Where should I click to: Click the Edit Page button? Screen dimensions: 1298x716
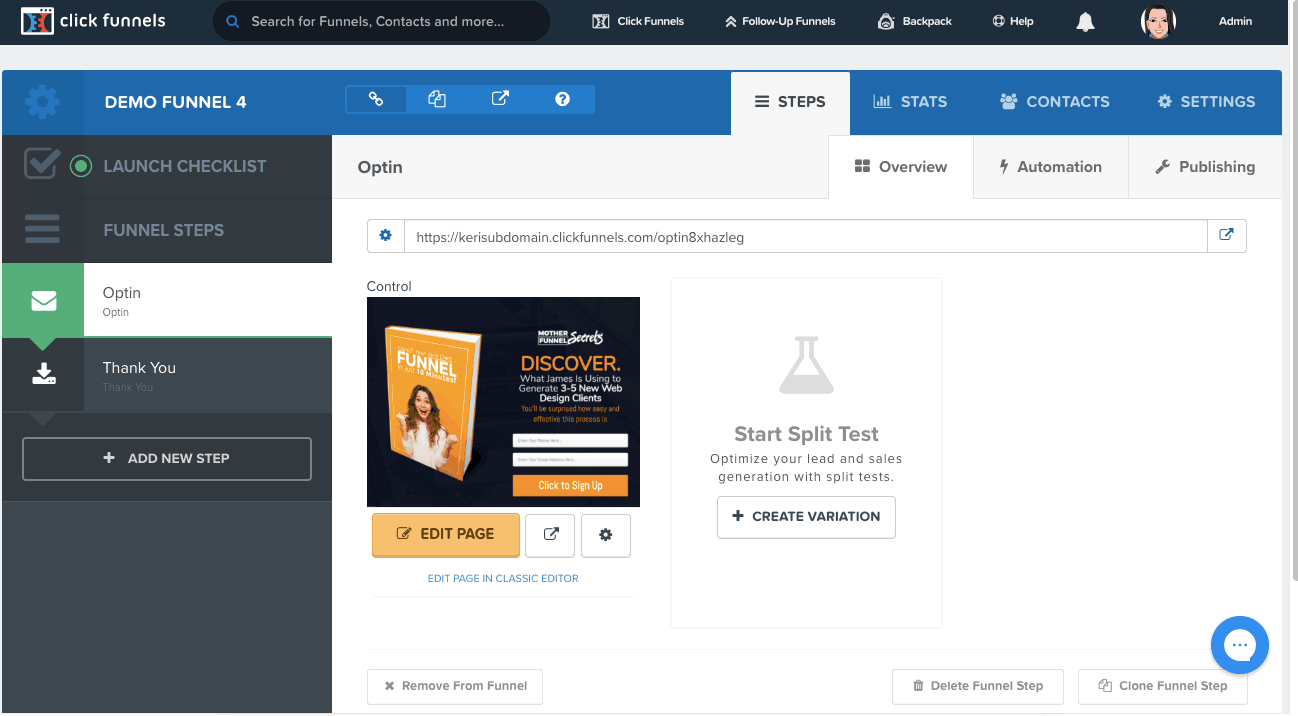pyautogui.click(x=446, y=534)
